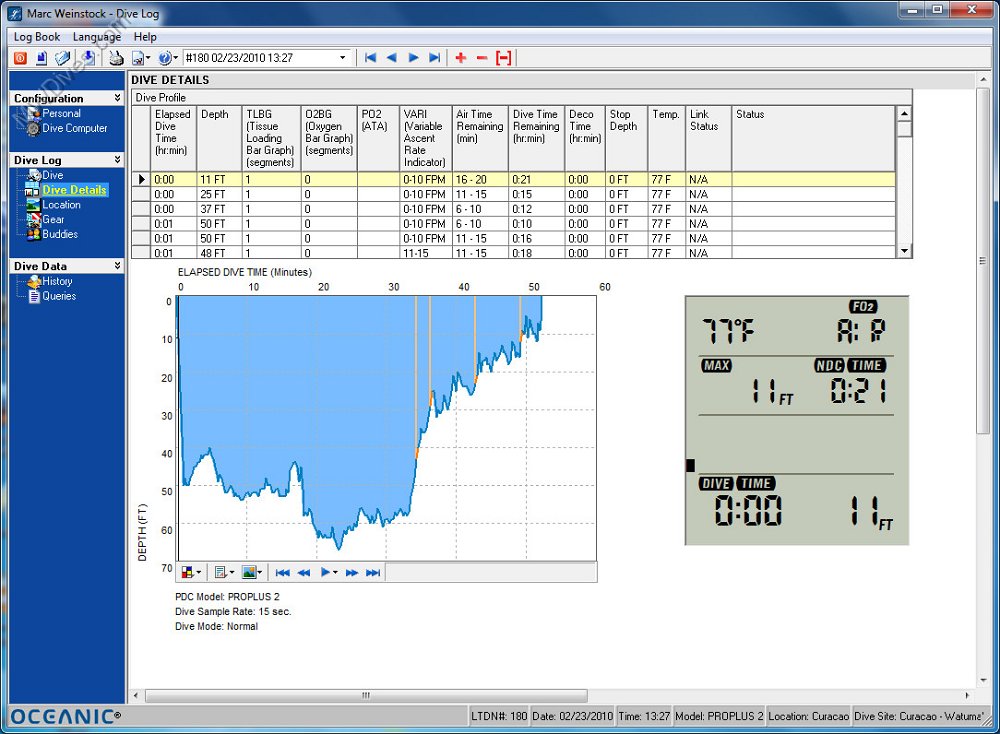This screenshot has height=734, width=1000.
Task: Select Dive under Dive Log
Action: point(52,175)
